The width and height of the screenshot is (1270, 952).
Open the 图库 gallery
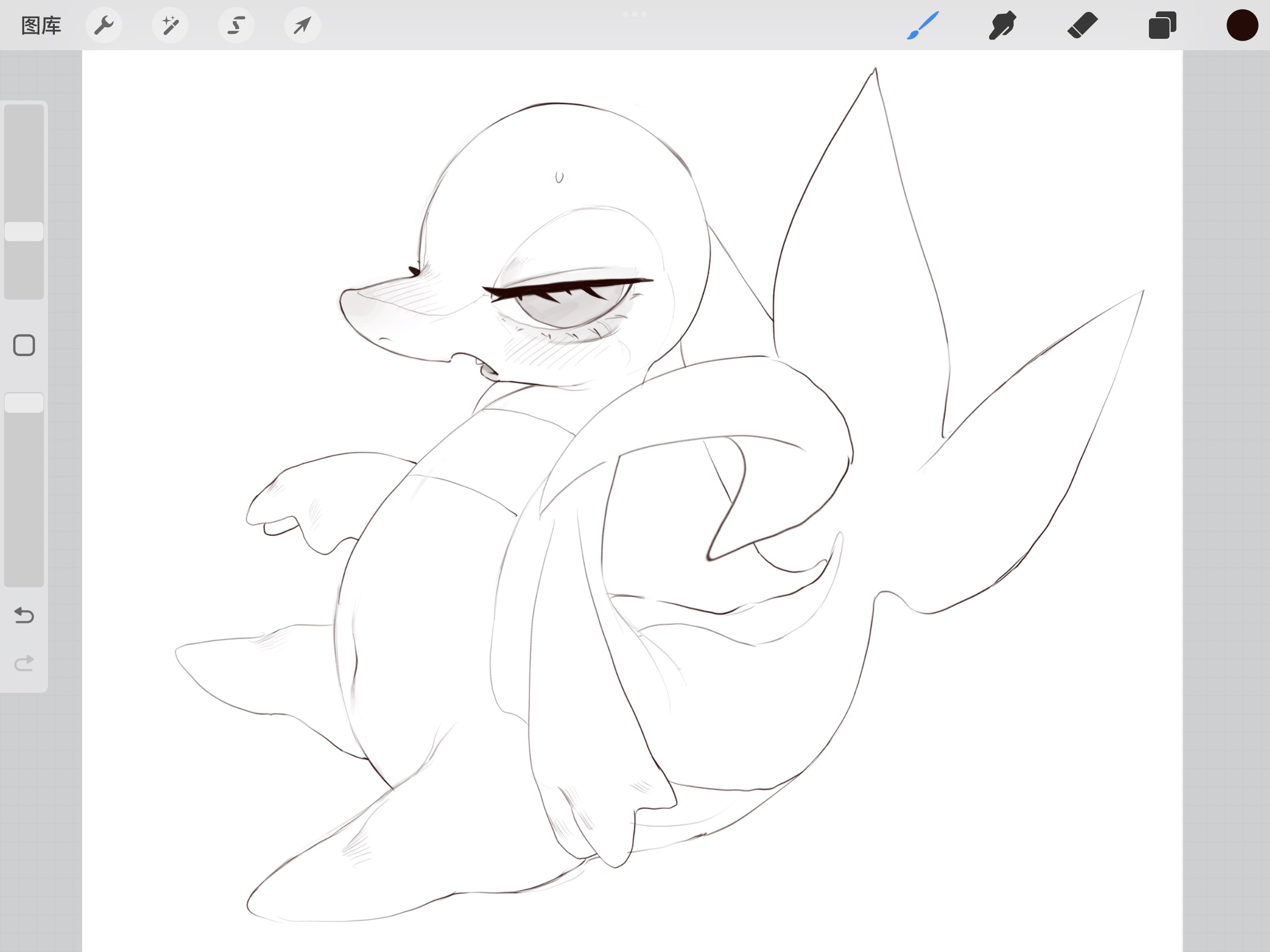41,26
